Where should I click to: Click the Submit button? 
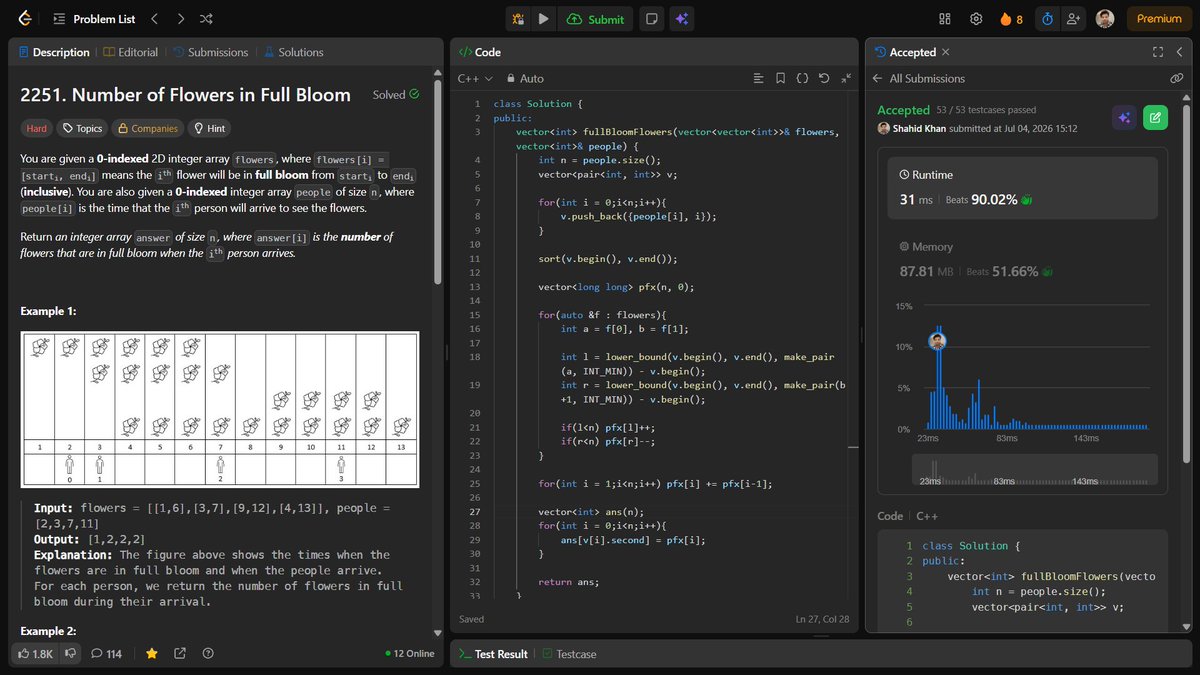[x=596, y=18]
